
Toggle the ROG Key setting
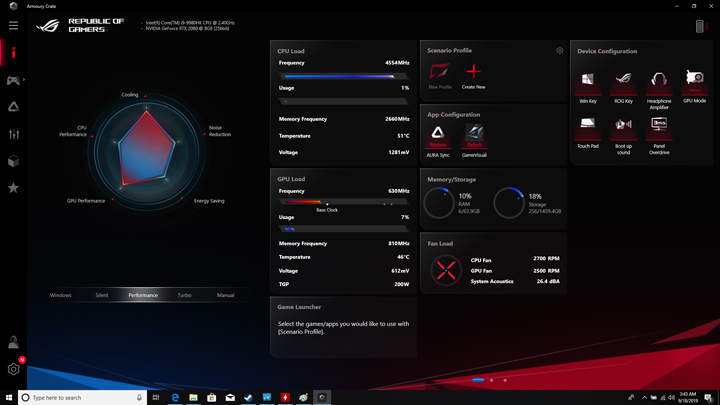[x=623, y=83]
